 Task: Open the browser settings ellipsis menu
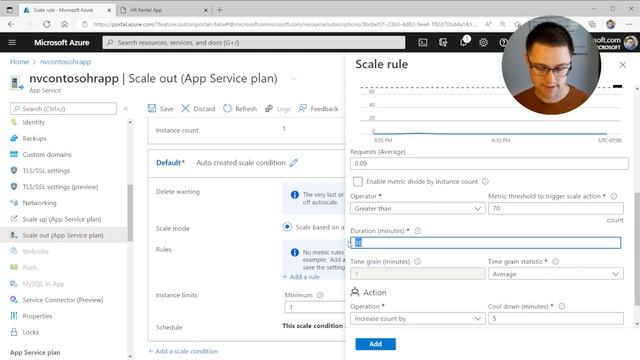[629, 24]
